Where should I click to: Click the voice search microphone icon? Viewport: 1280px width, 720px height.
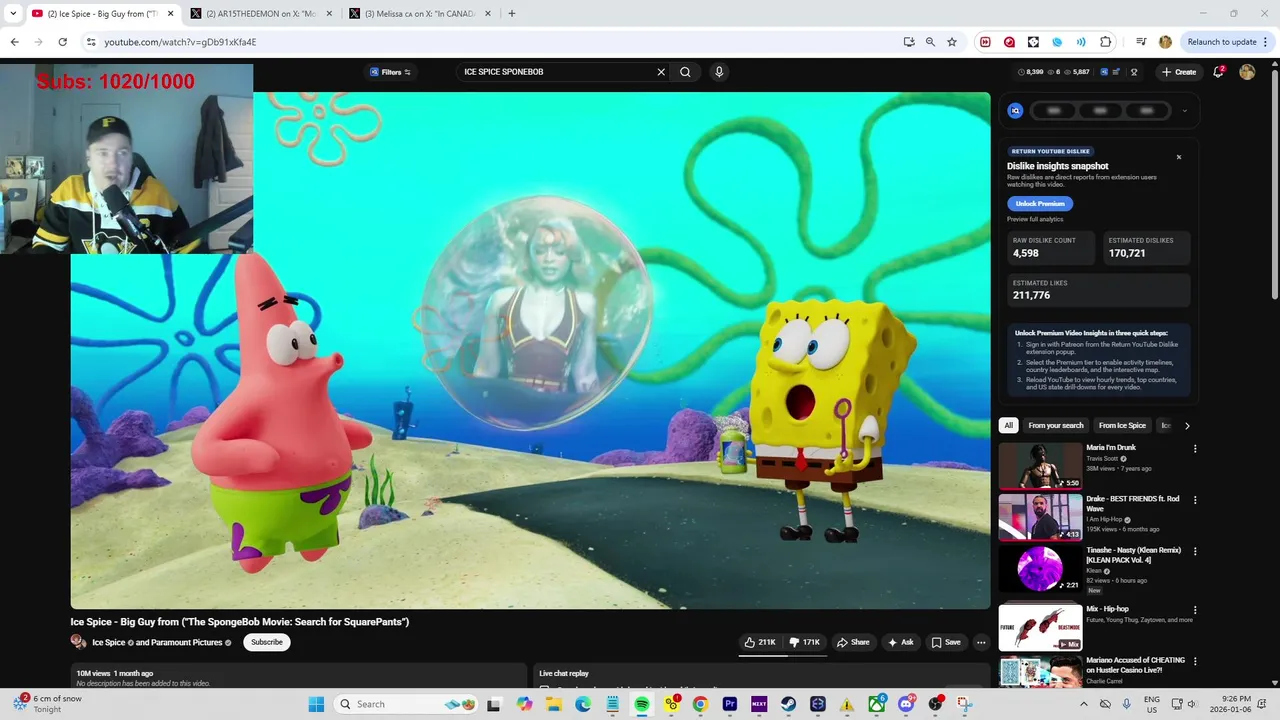pyautogui.click(x=718, y=72)
